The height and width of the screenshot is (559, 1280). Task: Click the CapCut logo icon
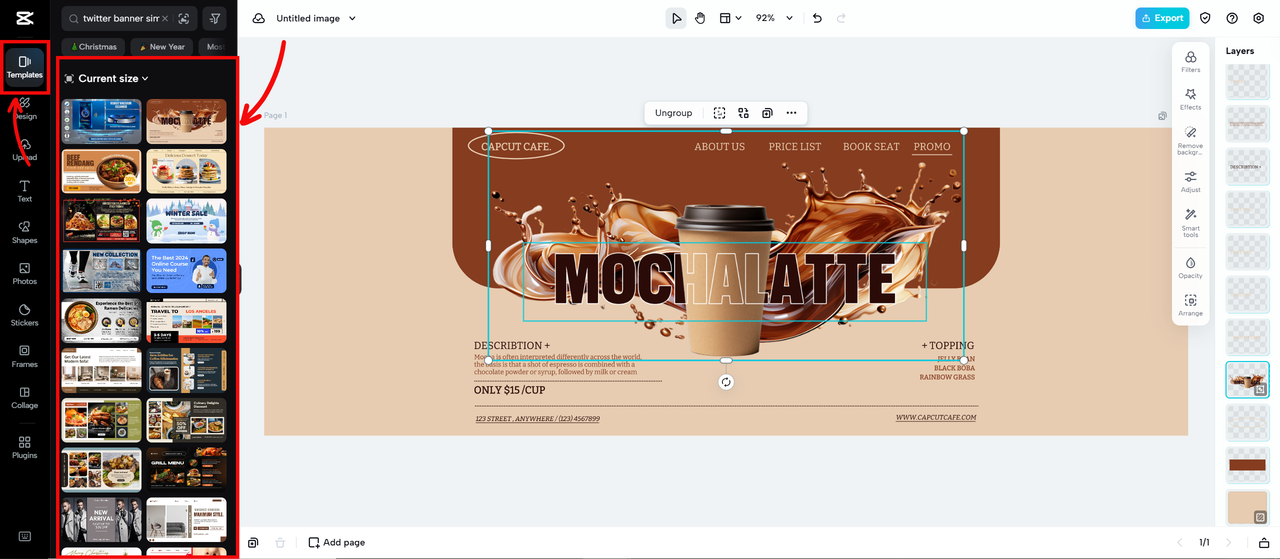tap(24, 18)
